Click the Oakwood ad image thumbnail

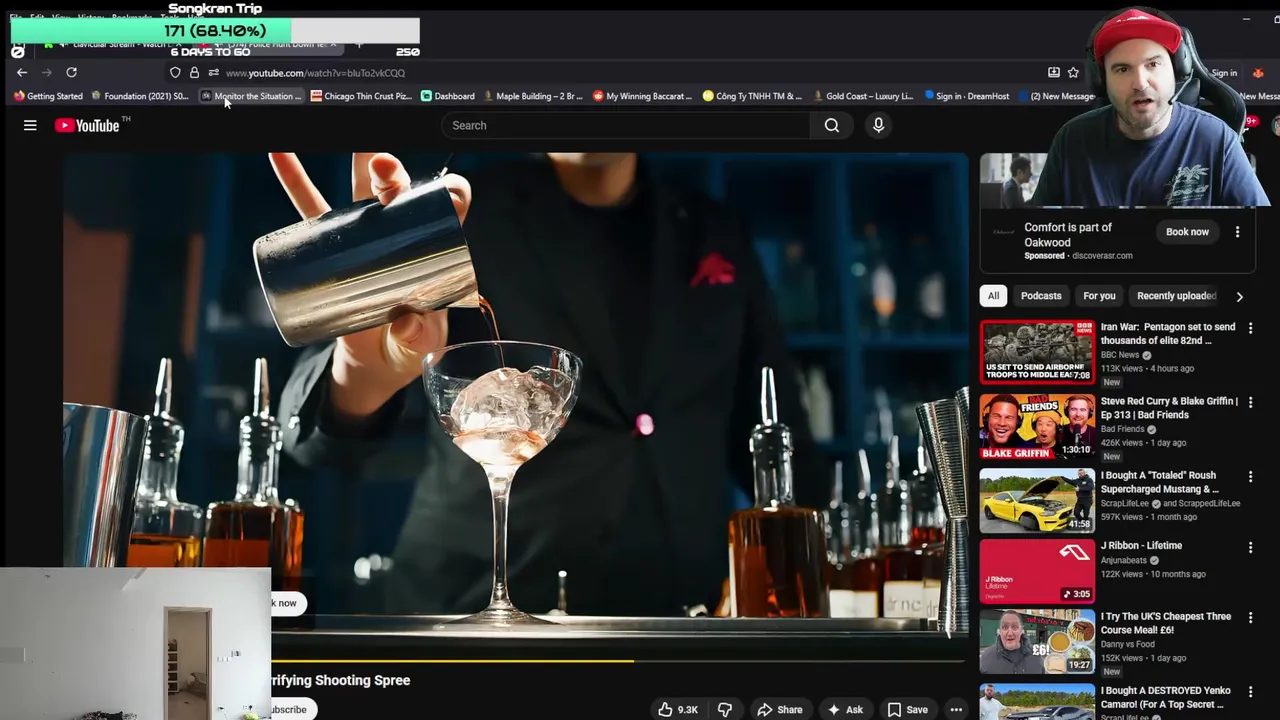1013,180
